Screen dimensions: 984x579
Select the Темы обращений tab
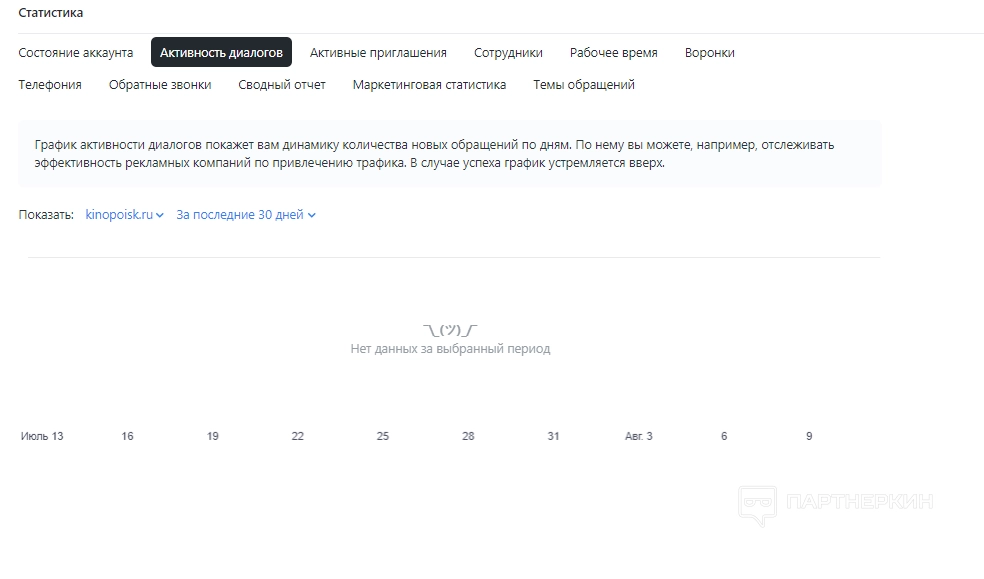584,85
